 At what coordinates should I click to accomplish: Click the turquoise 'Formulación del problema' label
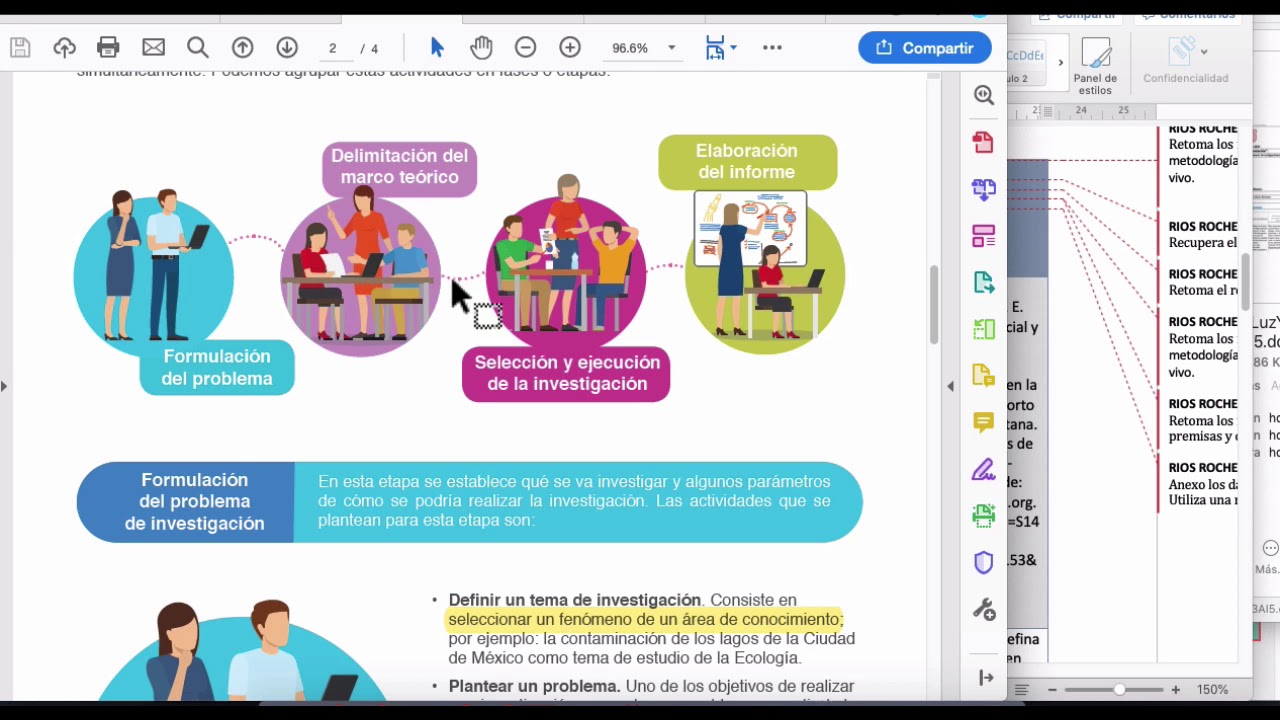point(217,367)
